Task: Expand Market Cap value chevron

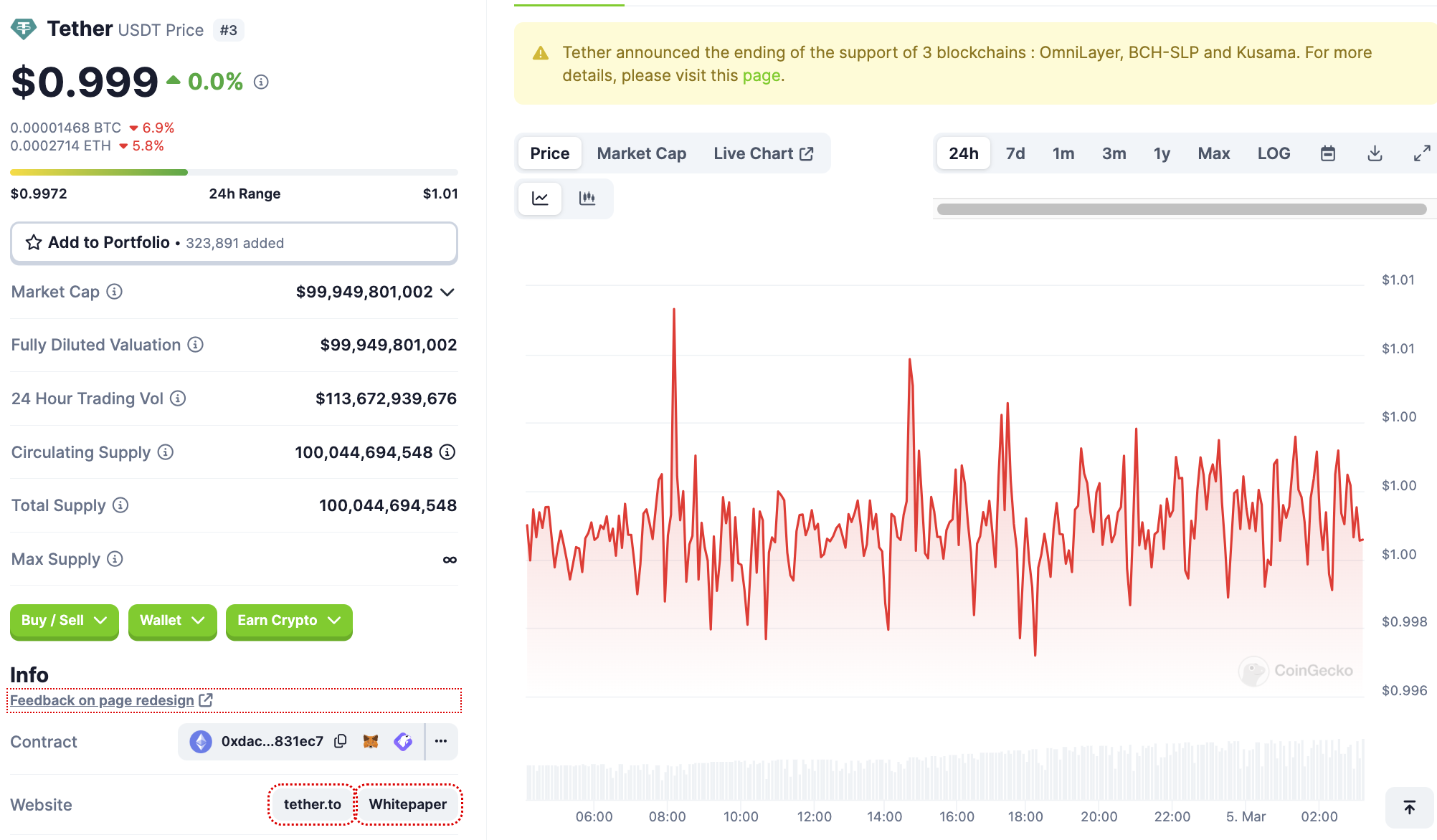Action: (x=447, y=292)
